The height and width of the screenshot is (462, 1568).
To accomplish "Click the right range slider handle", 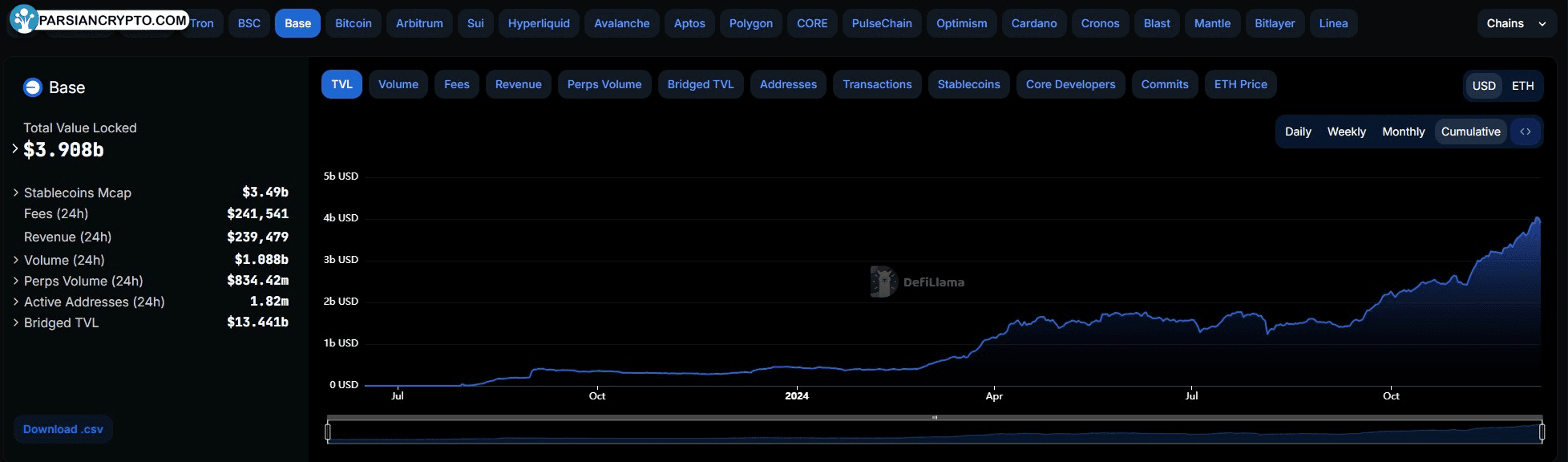I will (x=1542, y=432).
